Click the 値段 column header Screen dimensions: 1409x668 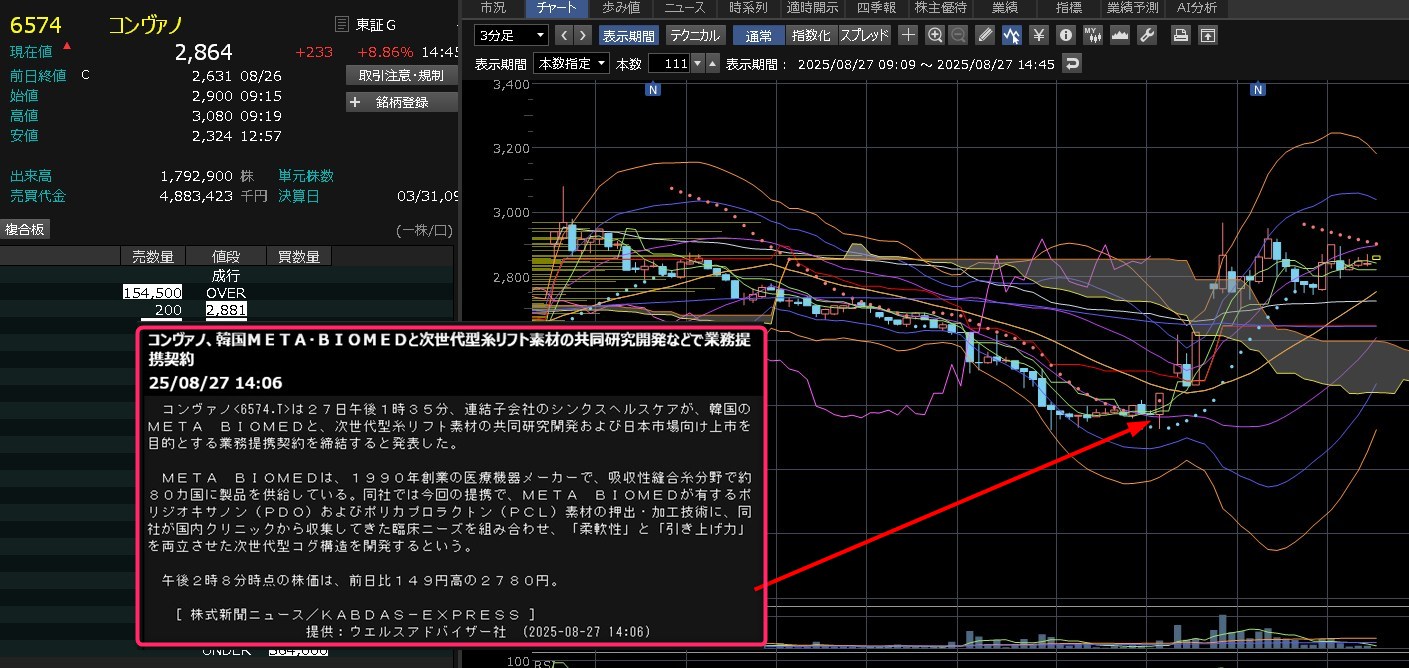226,257
